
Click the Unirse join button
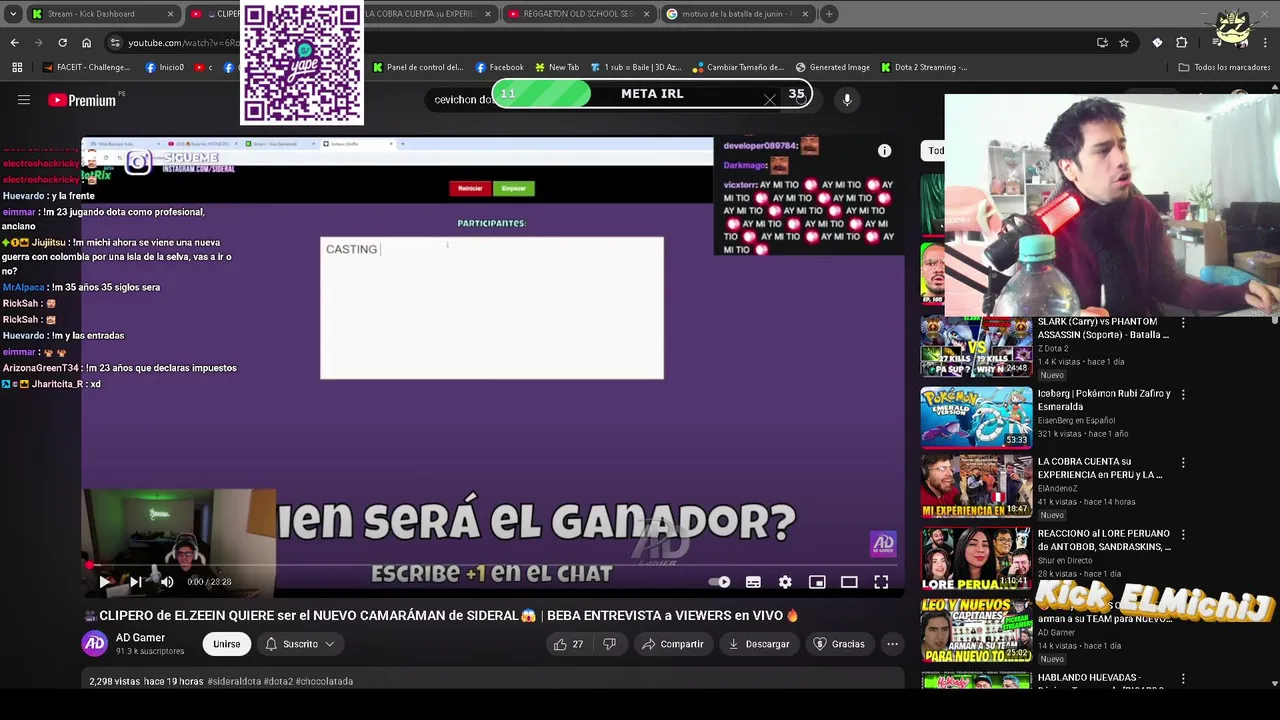pyautogui.click(x=227, y=644)
